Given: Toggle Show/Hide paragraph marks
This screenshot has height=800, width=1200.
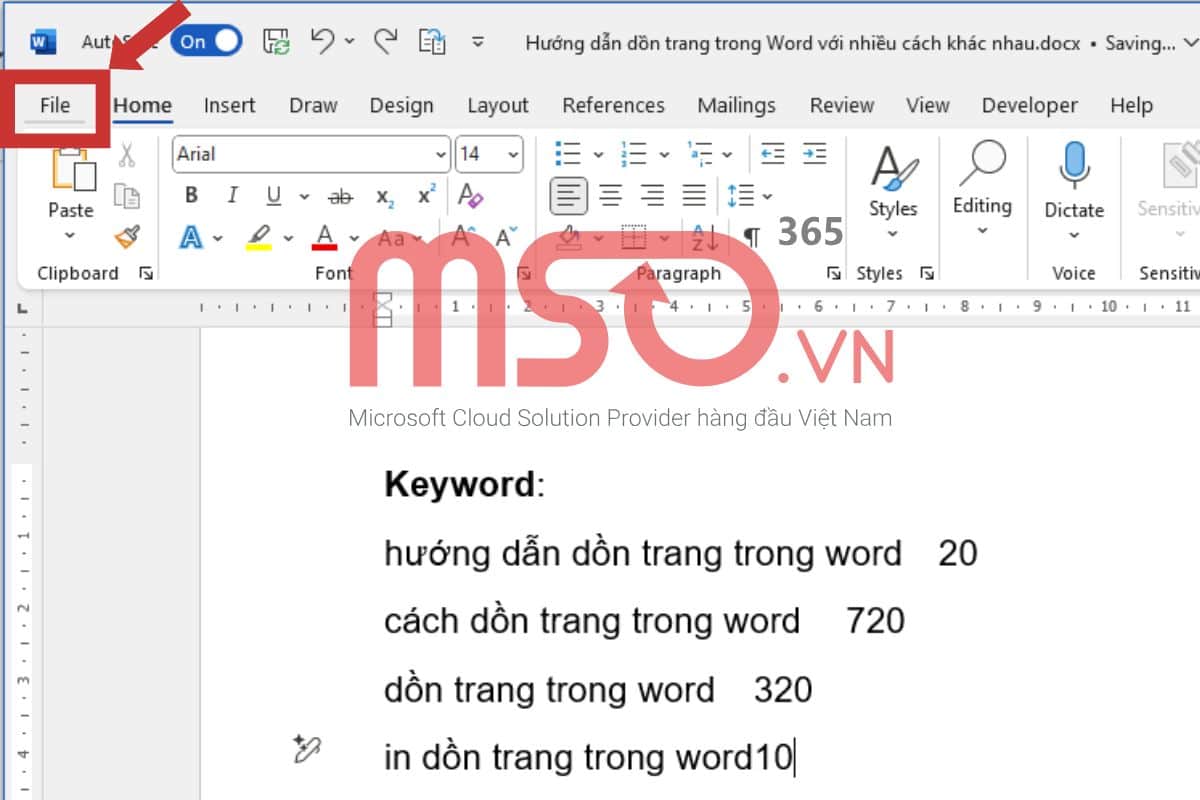Looking at the screenshot, I should pyautogui.click(x=752, y=238).
